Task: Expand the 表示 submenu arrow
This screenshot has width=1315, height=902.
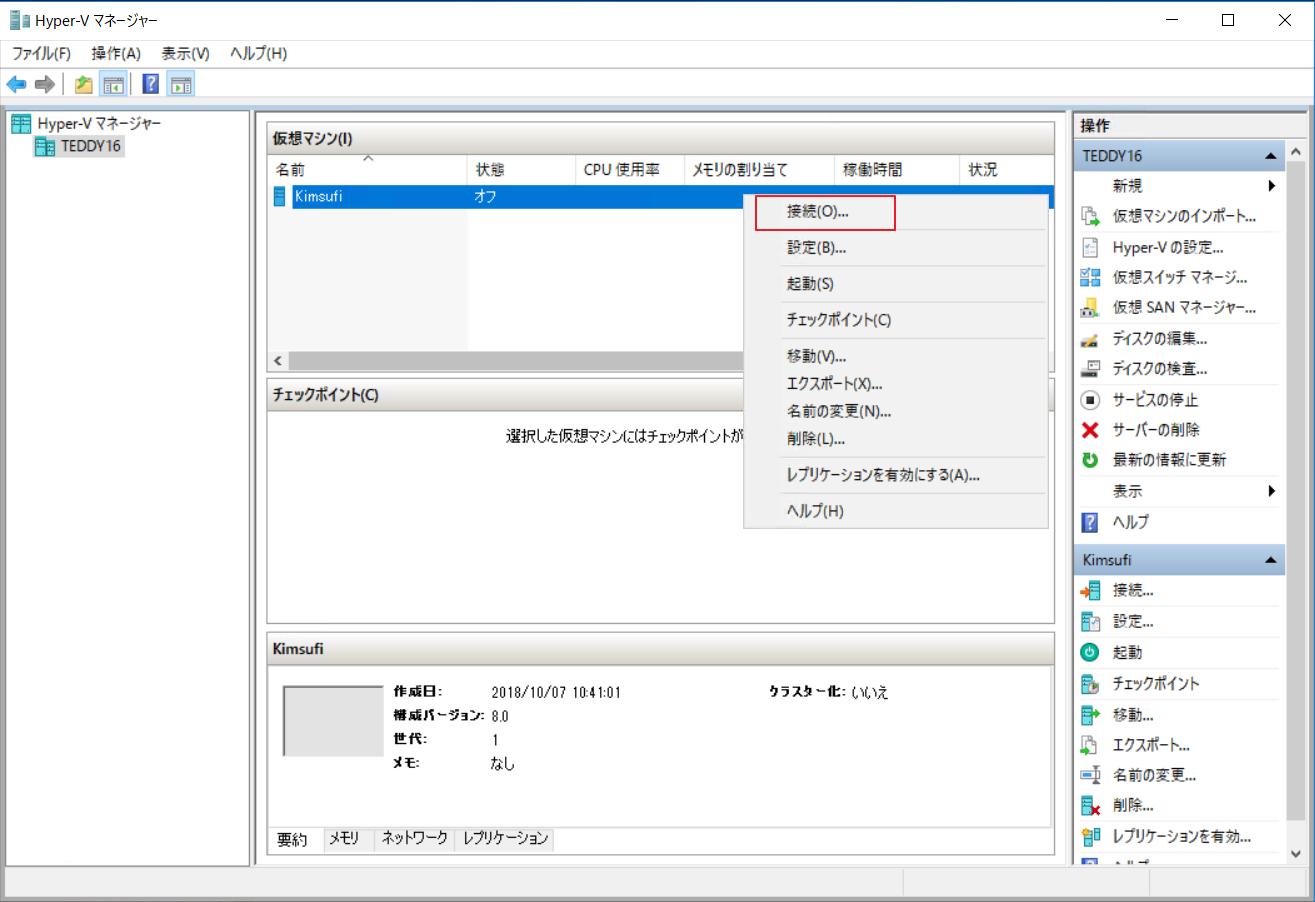Action: tap(1272, 490)
